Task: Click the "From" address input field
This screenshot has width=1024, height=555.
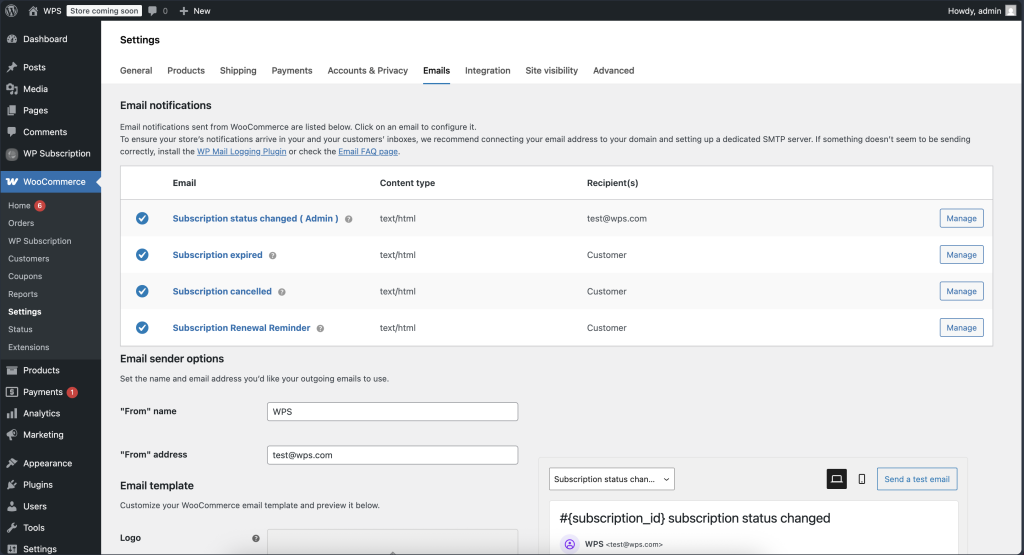Action: point(392,455)
